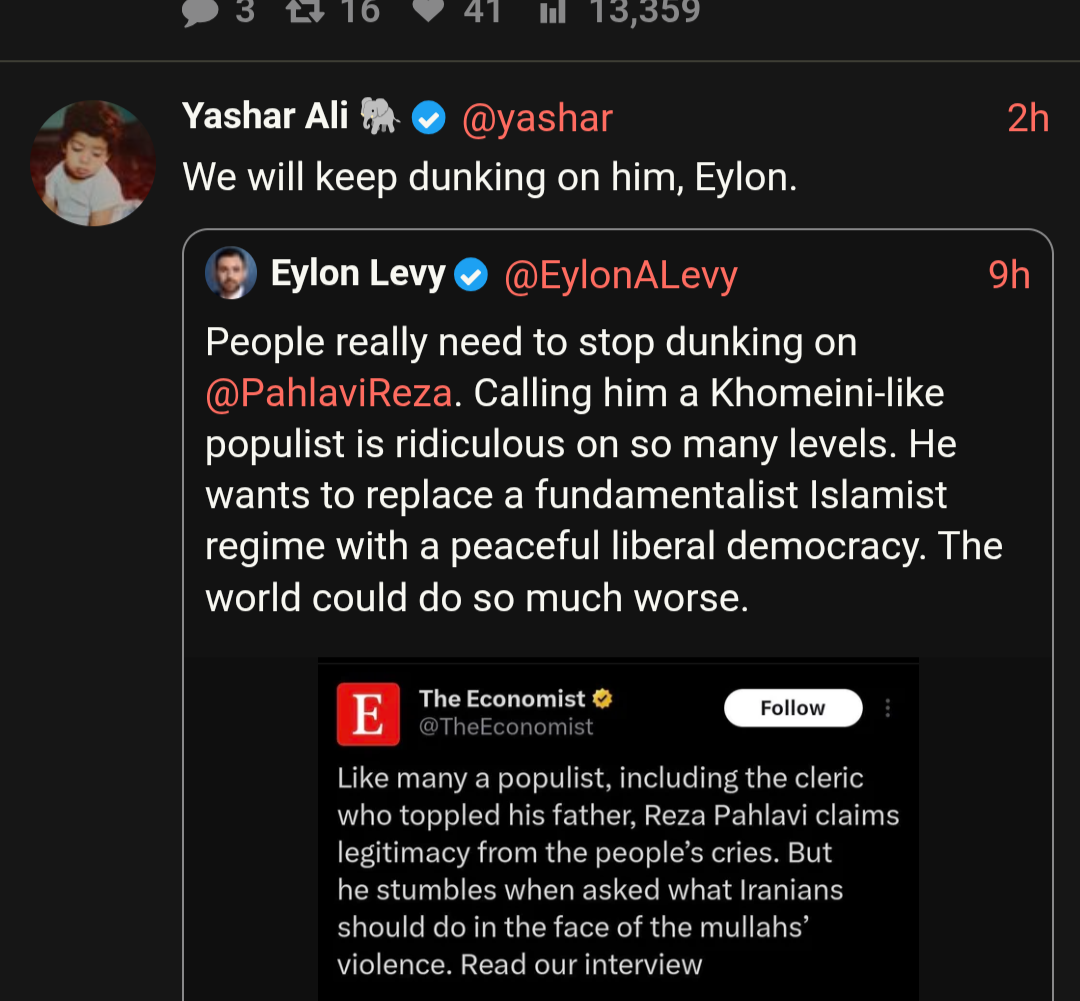
Task: Click the Yashar Ali display name
Action: tap(264, 117)
